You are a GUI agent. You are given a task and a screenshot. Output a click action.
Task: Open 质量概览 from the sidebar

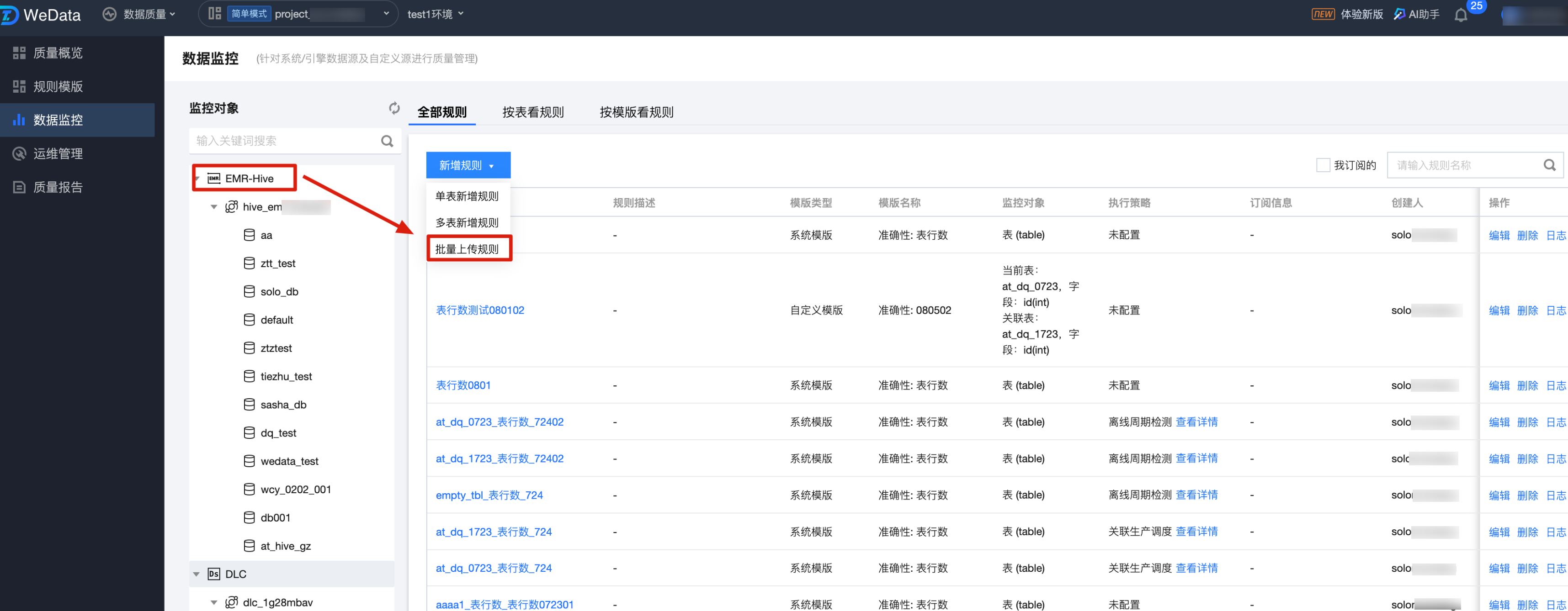(57, 53)
